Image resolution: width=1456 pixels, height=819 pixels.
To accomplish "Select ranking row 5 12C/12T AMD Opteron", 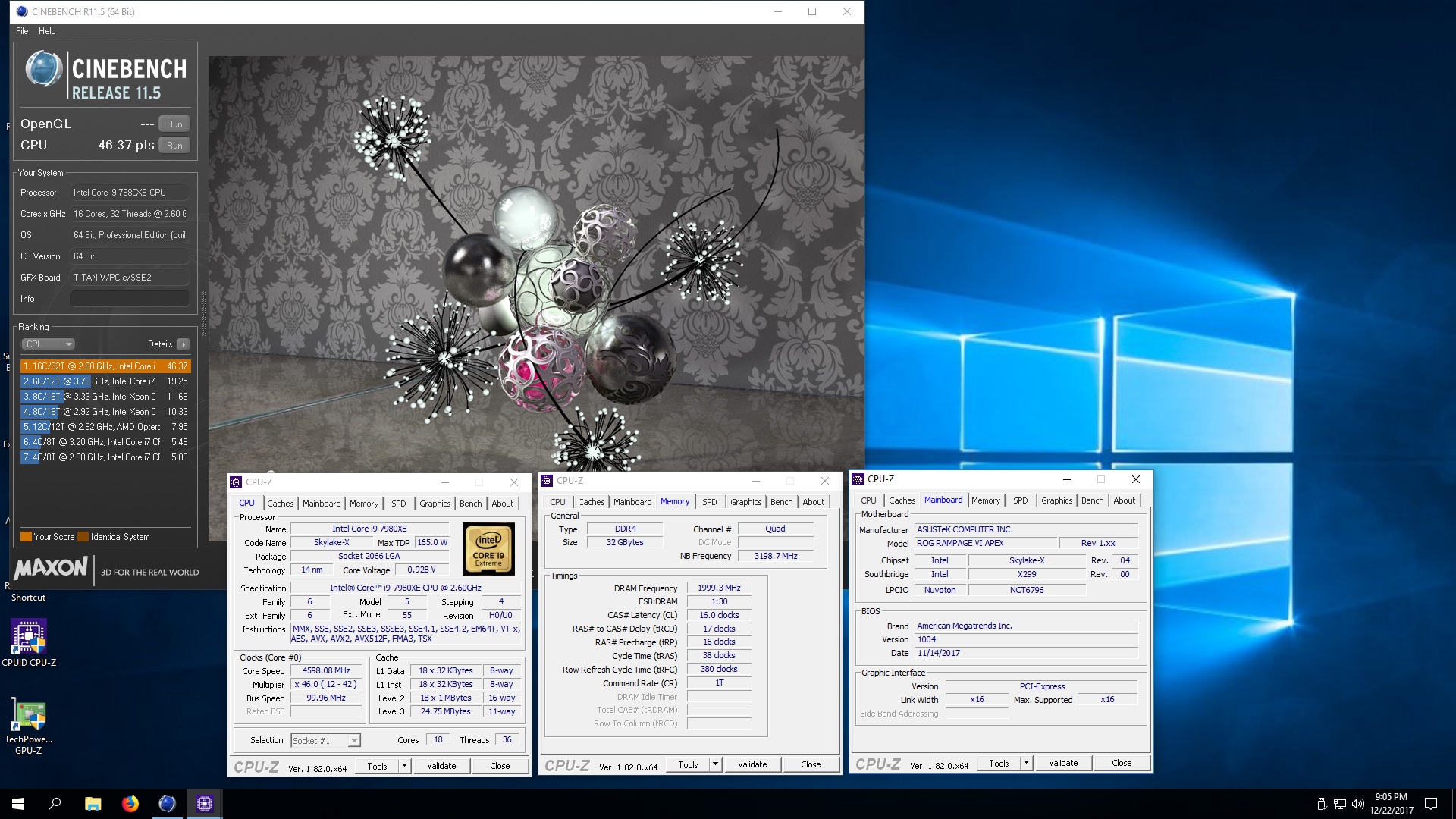I will click(x=105, y=427).
